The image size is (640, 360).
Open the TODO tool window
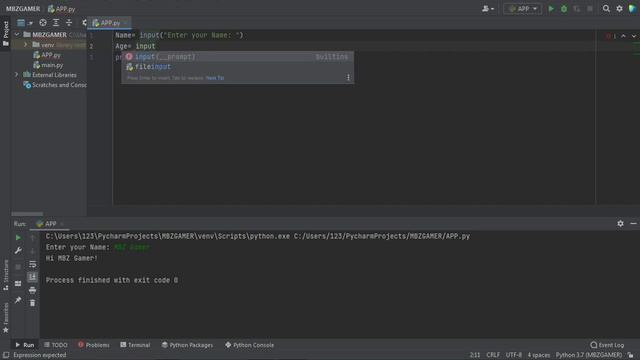click(x=56, y=345)
